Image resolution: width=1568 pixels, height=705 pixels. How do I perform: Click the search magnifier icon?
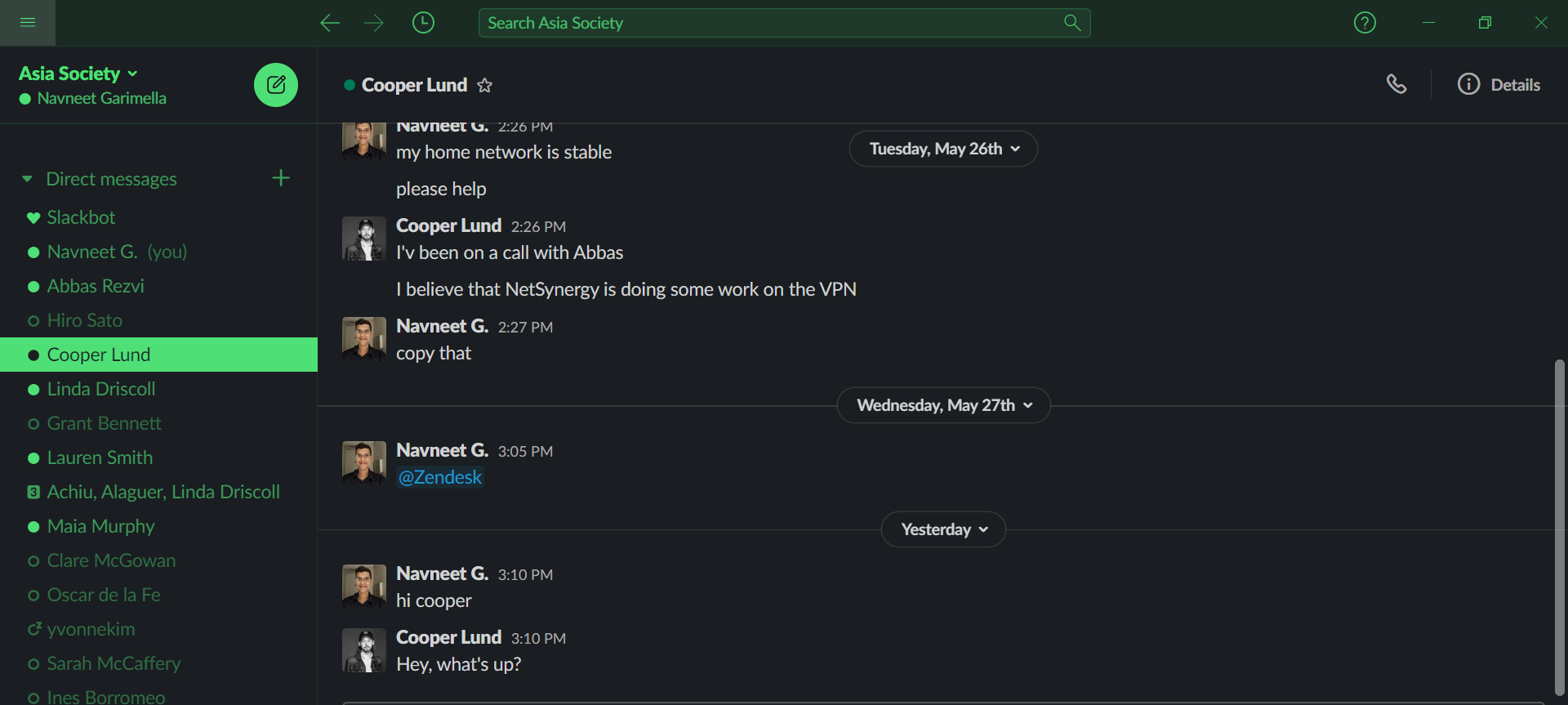(x=1072, y=23)
